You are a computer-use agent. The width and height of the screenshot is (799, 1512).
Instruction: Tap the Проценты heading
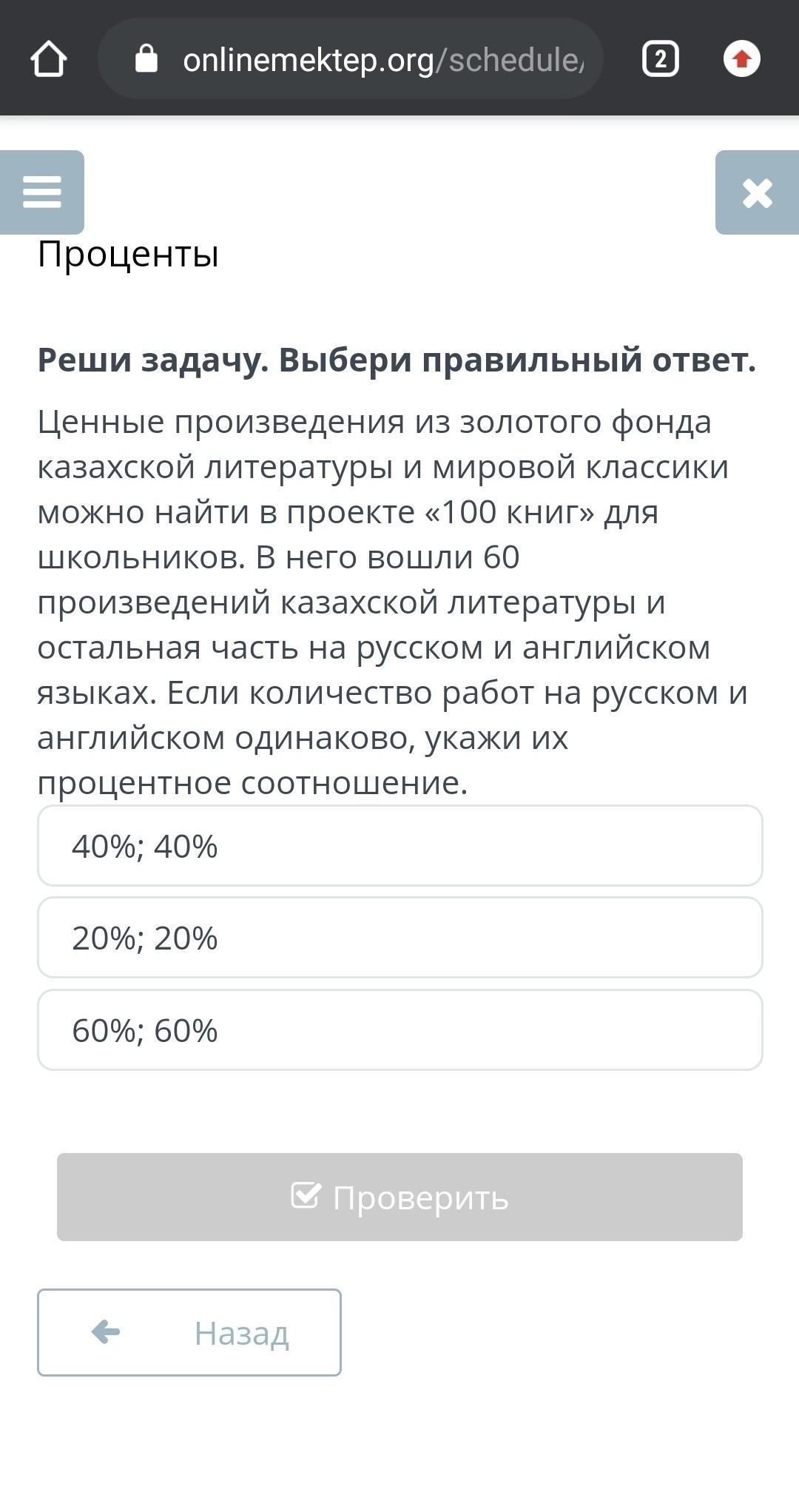pyautogui.click(x=128, y=254)
